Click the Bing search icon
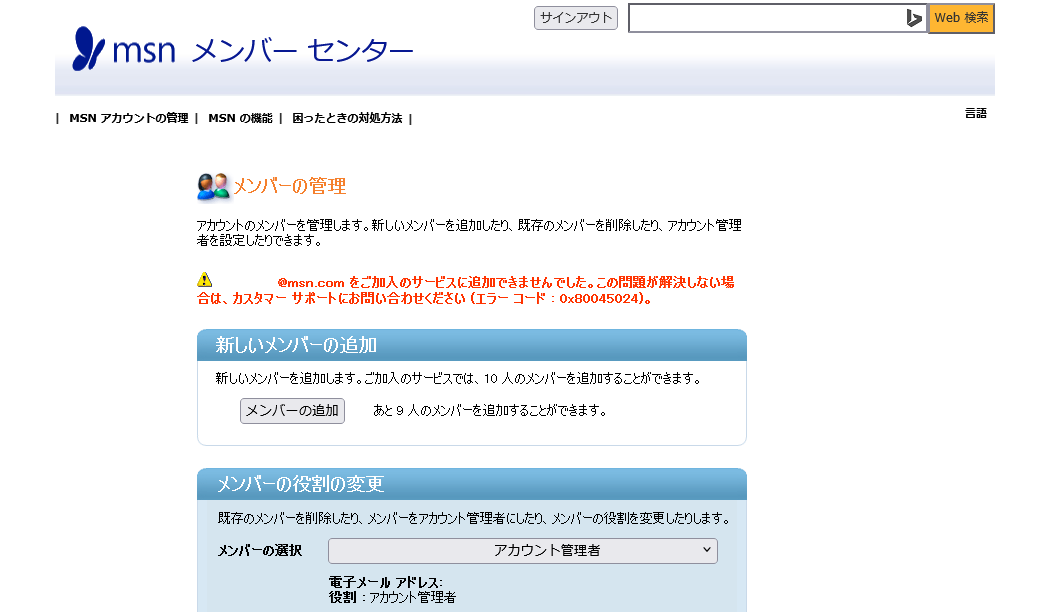 [914, 18]
